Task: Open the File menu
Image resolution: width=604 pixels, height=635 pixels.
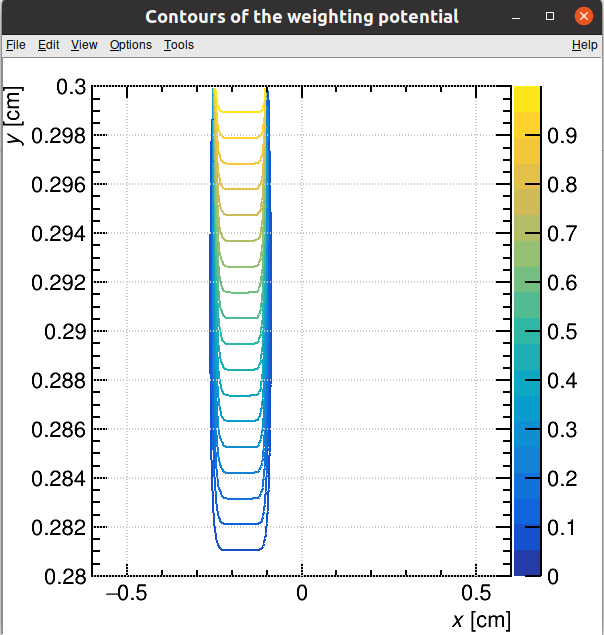Action: [15, 45]
